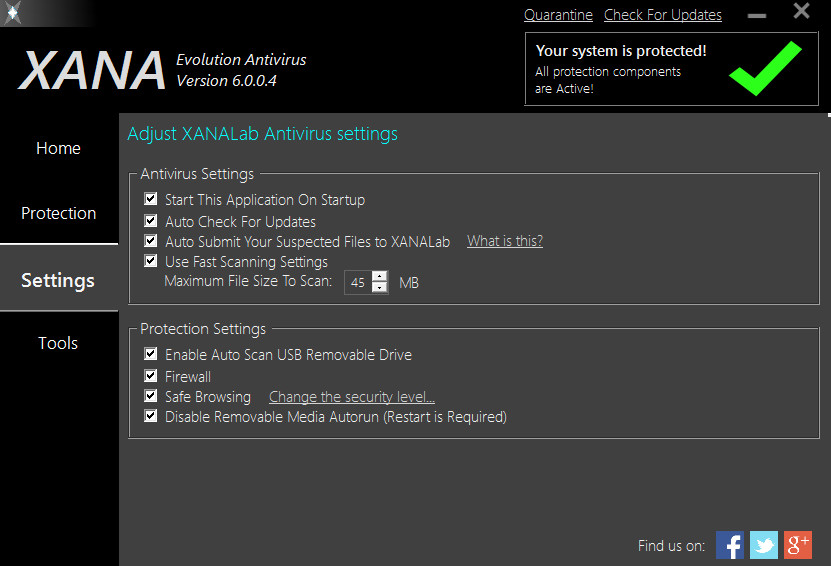Decrease maximum file size with down arrow
This screenshot has width=831, height=566.
coord(379,287)
